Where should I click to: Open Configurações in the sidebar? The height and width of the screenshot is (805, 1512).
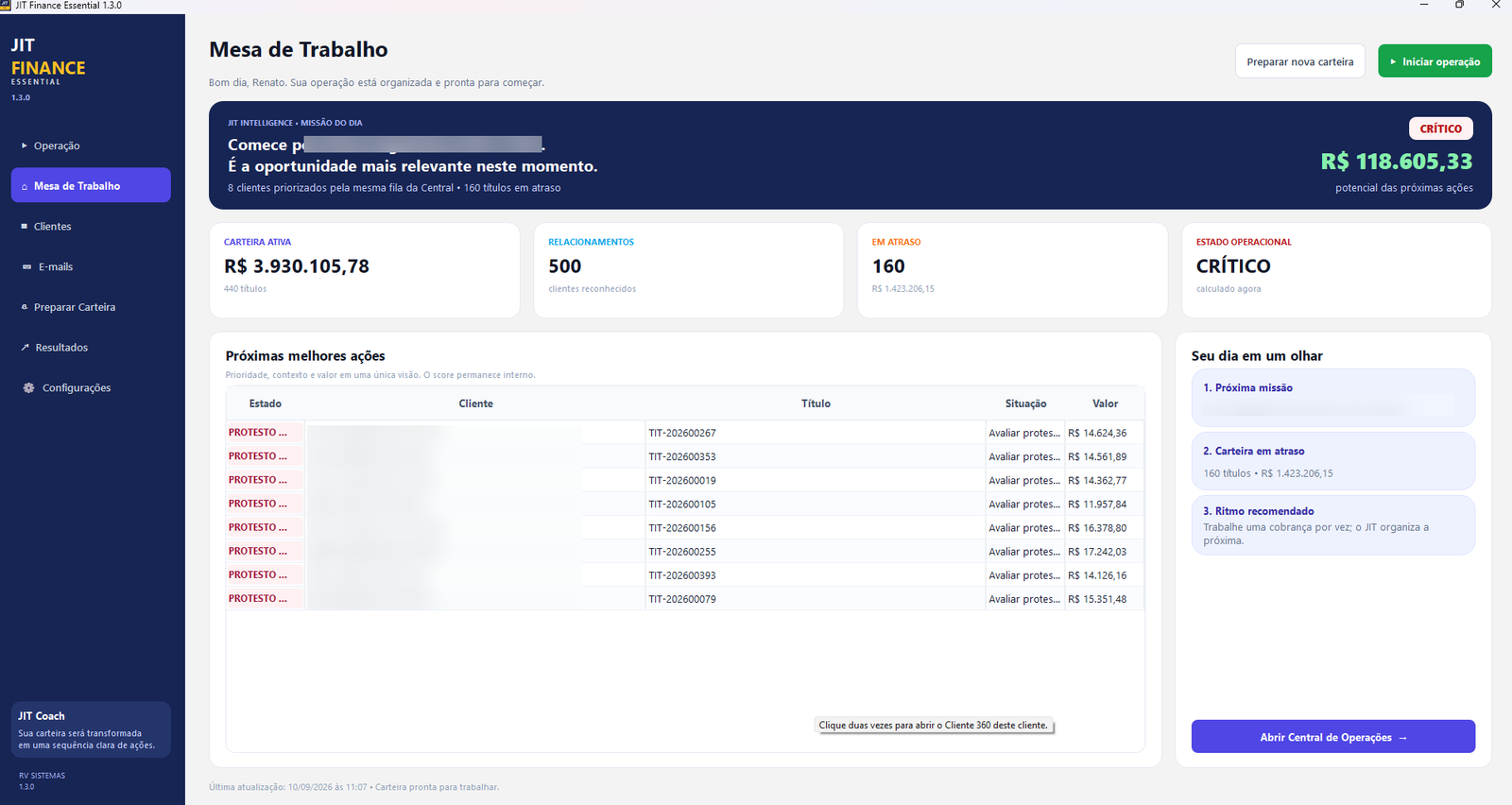[91, 387]
